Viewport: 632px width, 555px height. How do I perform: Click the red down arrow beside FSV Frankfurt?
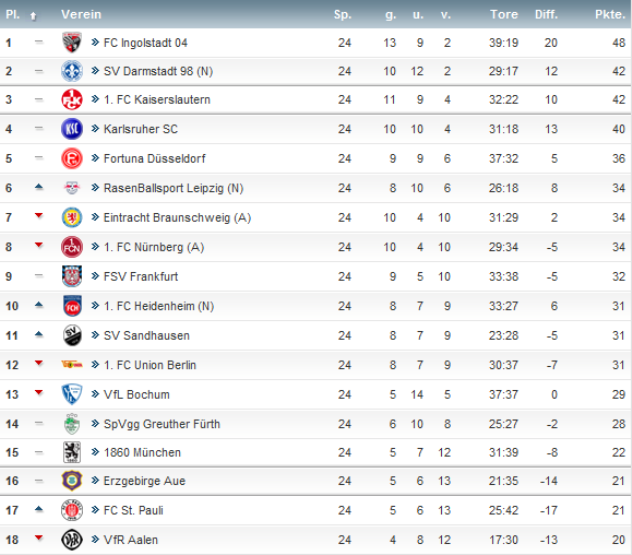tap(39, 276)
